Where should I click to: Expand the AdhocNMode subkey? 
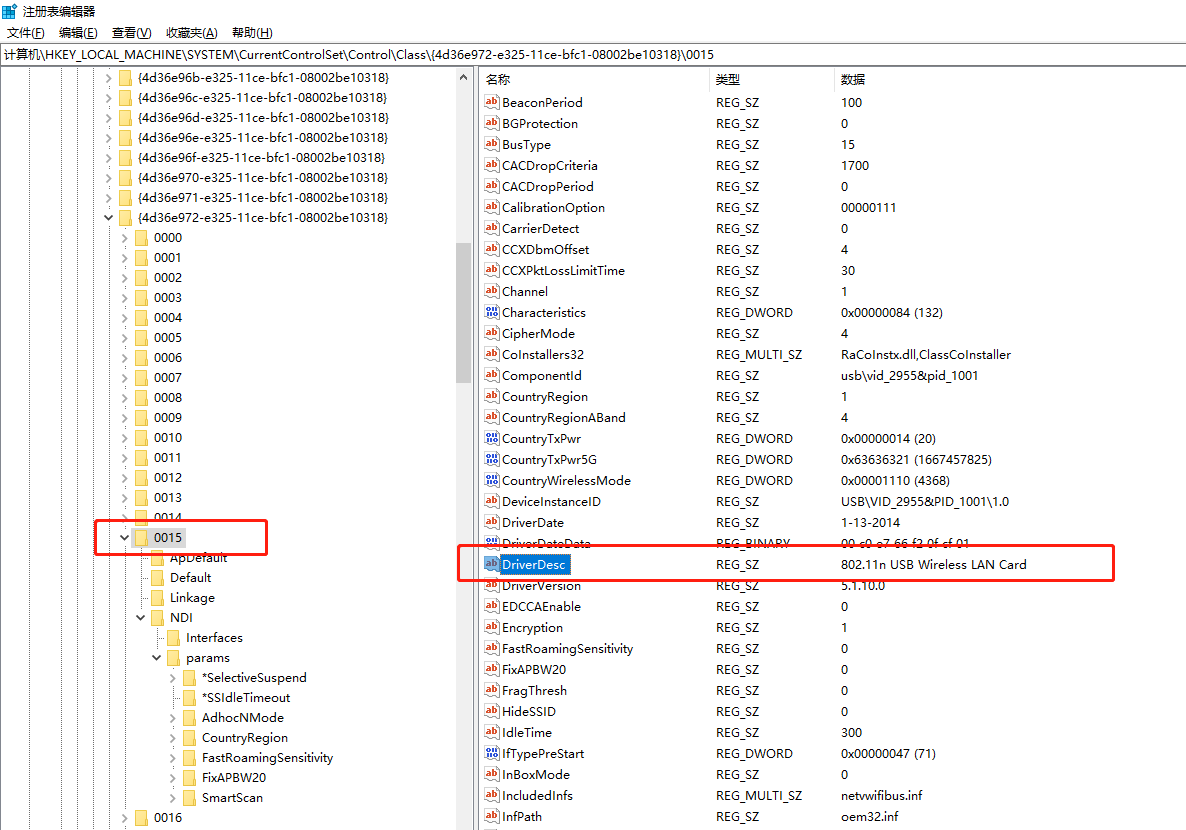173,718
